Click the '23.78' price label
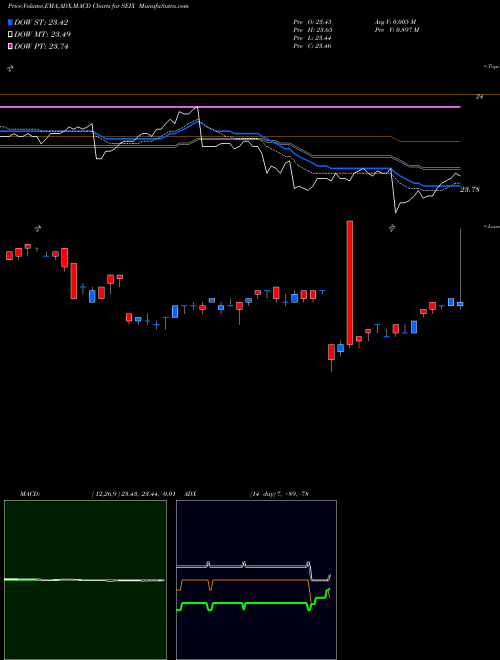 click(470, 189)
